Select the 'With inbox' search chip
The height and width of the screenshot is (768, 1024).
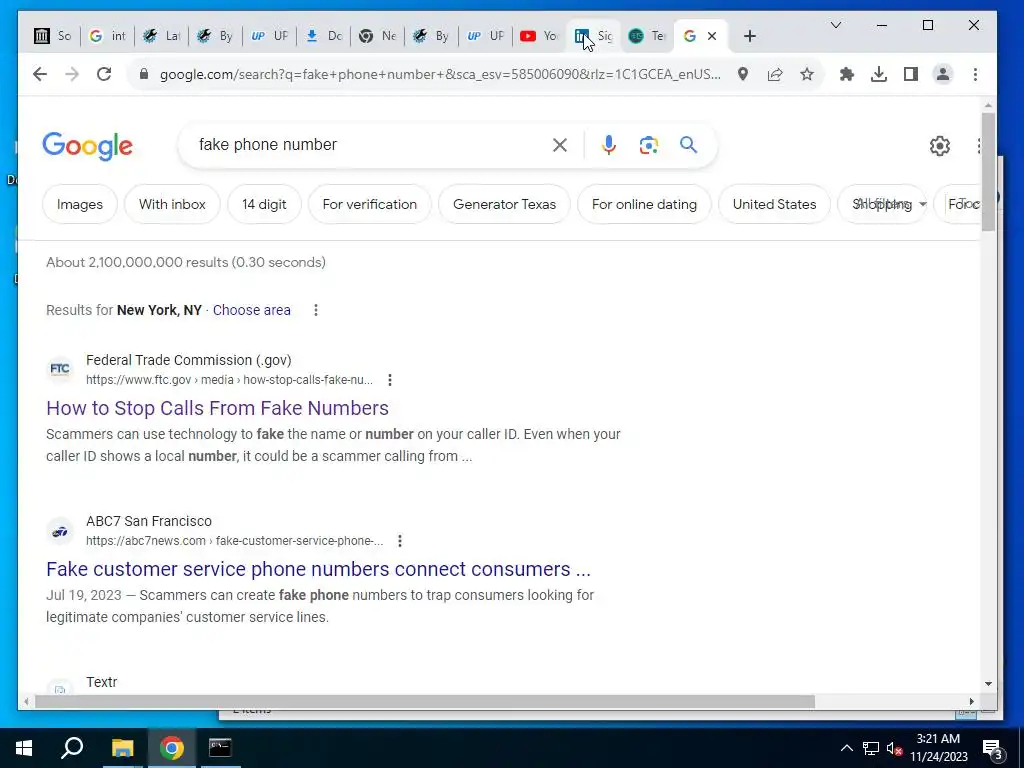[172, 204]
